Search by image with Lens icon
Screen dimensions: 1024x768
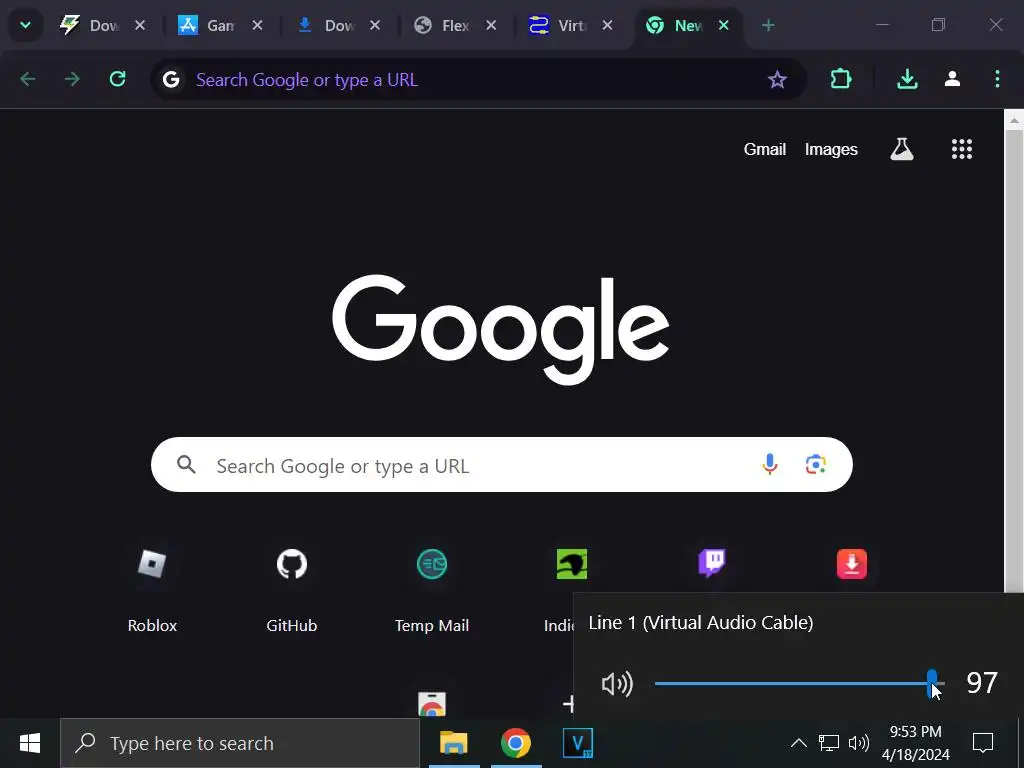815,464
